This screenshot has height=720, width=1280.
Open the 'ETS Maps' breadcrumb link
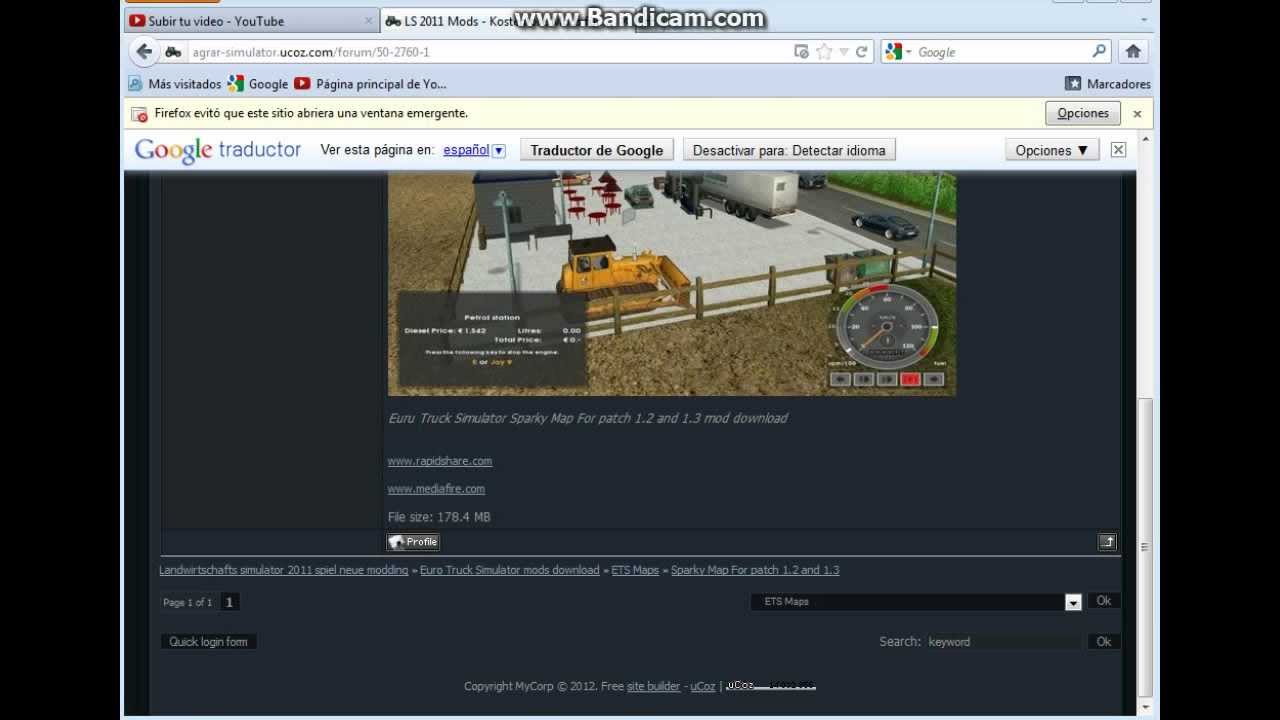pyautogui.click(x=635, y=570)
